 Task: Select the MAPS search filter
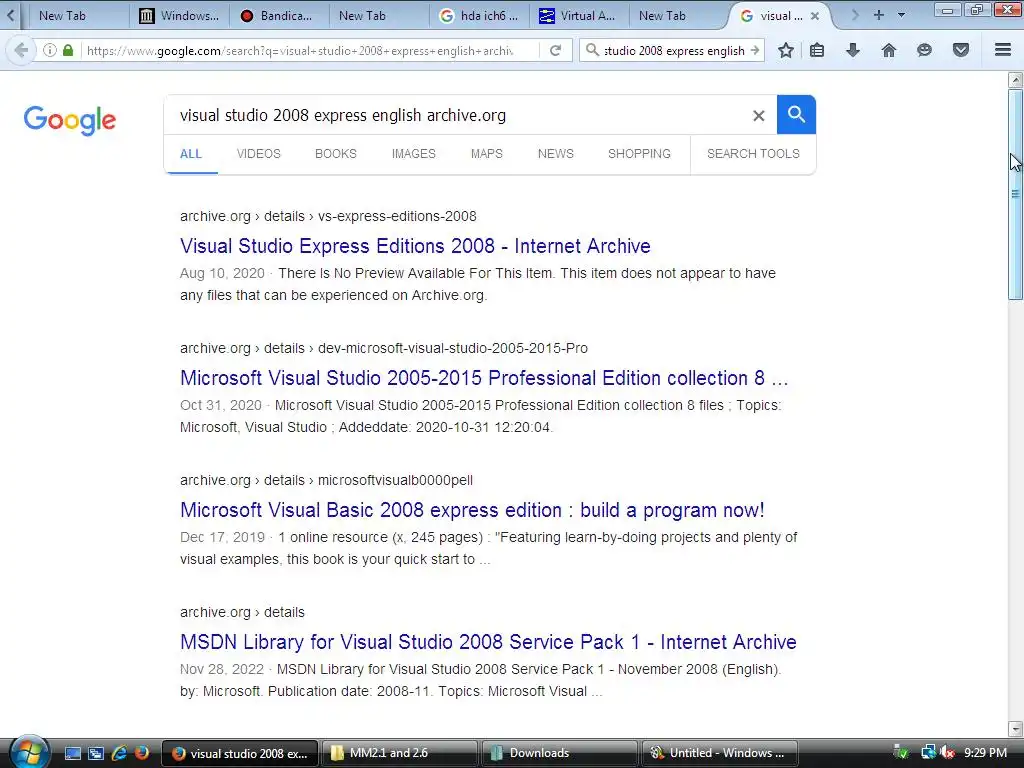click(487, 153)
